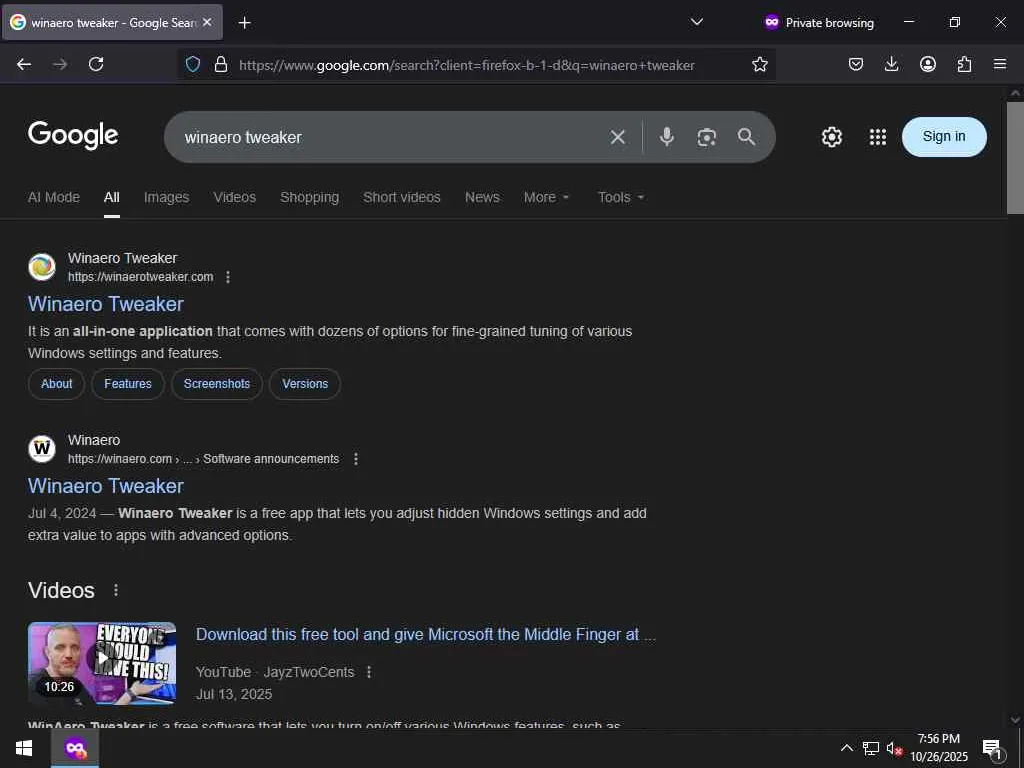Click in the Google search input field
The width and height of the screenshot is (1024, 768).
392,137
